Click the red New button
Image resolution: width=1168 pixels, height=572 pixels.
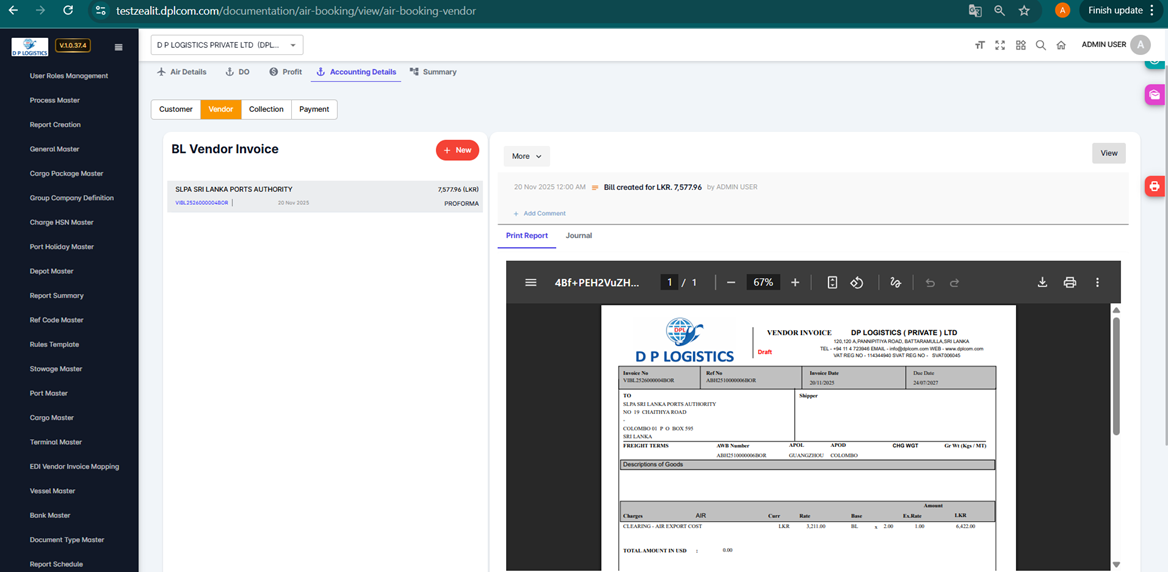pos(457,150)
